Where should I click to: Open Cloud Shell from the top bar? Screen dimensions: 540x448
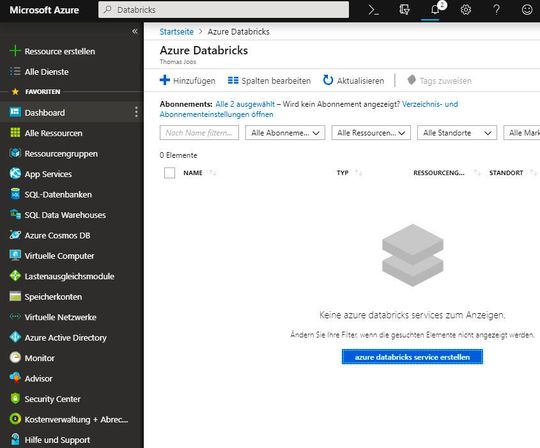tap(374, 10)
